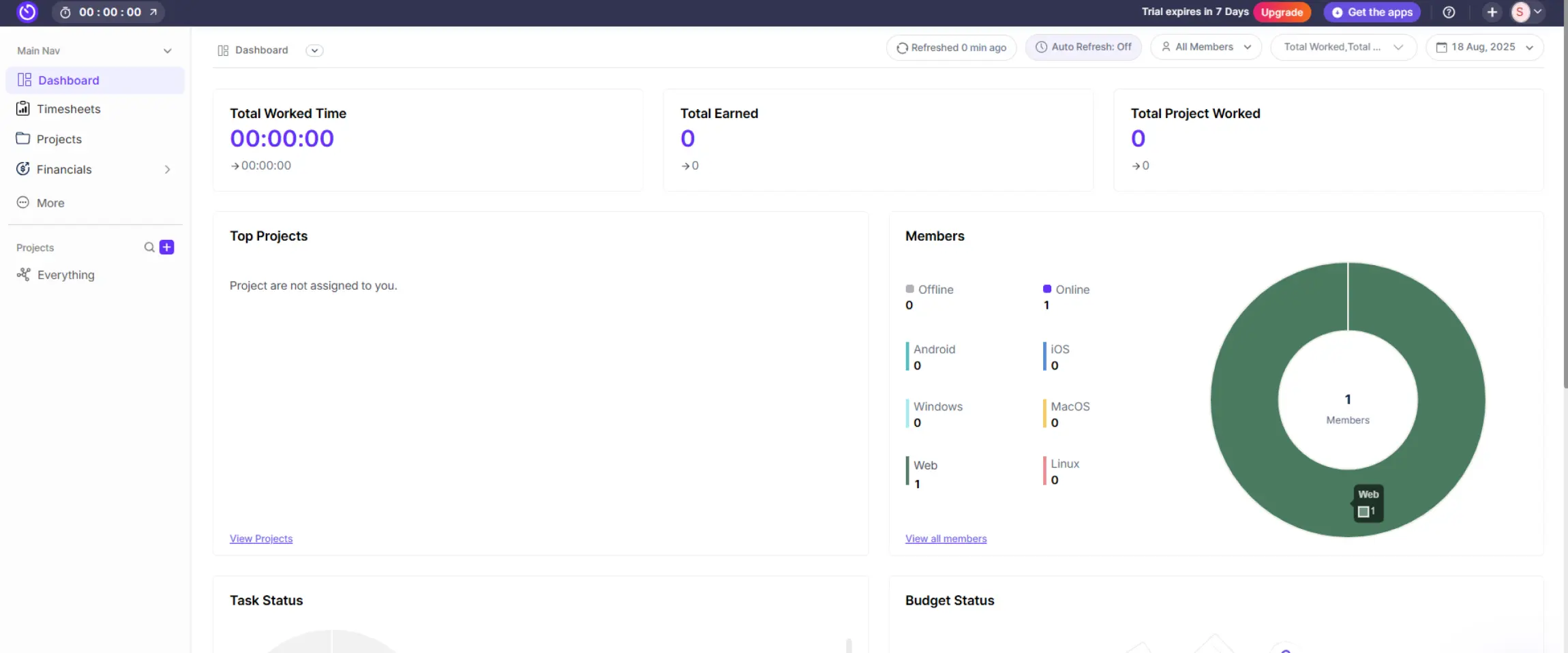Click the Projects folder icon in sidebar
The image size is (1568, 653).
(x=23, y=138)
